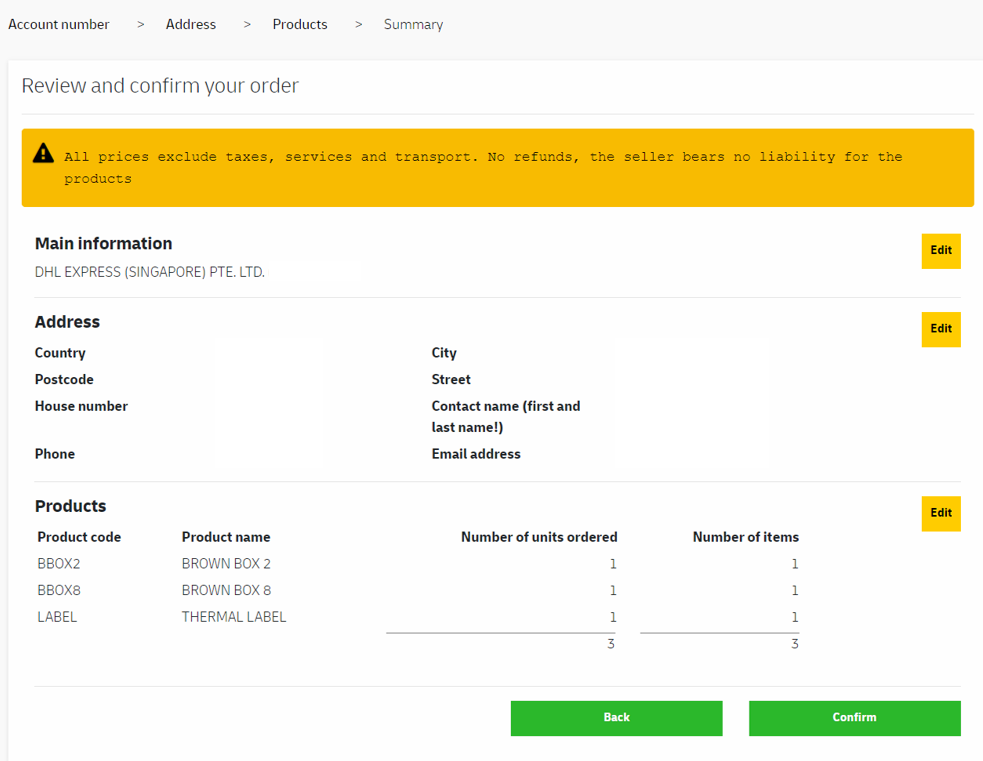Edit the Address section
Viewport: 983px width, 761px height.
[x=940, y=329]
